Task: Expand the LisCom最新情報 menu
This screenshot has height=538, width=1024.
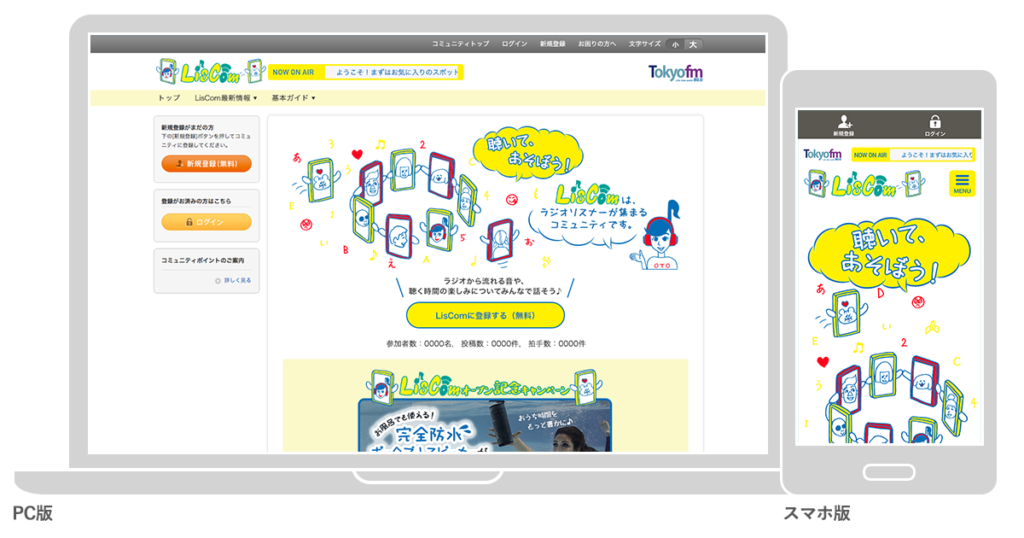Action: (225, 98)
